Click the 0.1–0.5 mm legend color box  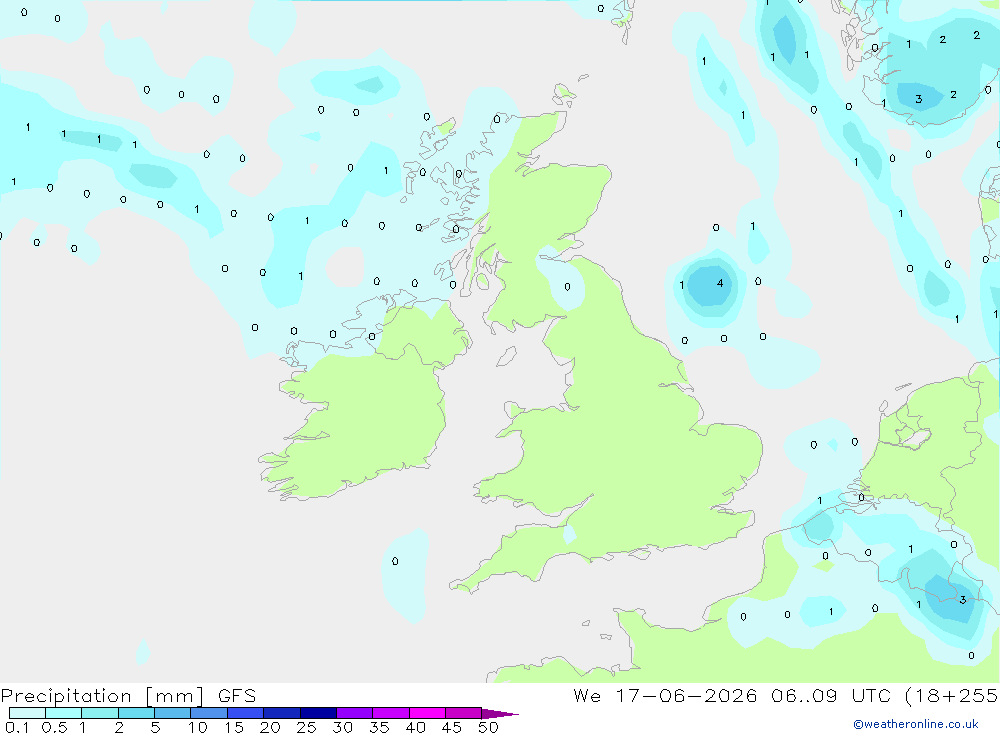27,713
